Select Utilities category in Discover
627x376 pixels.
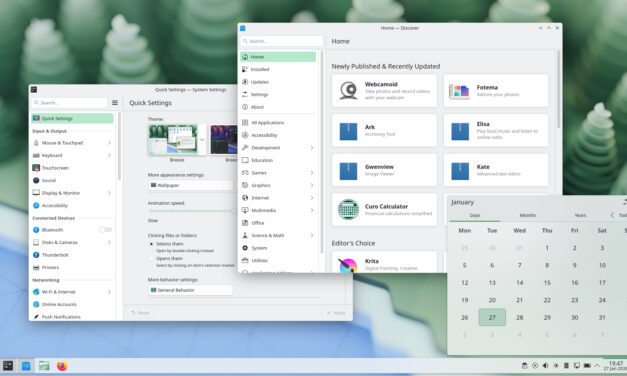pyautogui.click(x=278, y=260)
